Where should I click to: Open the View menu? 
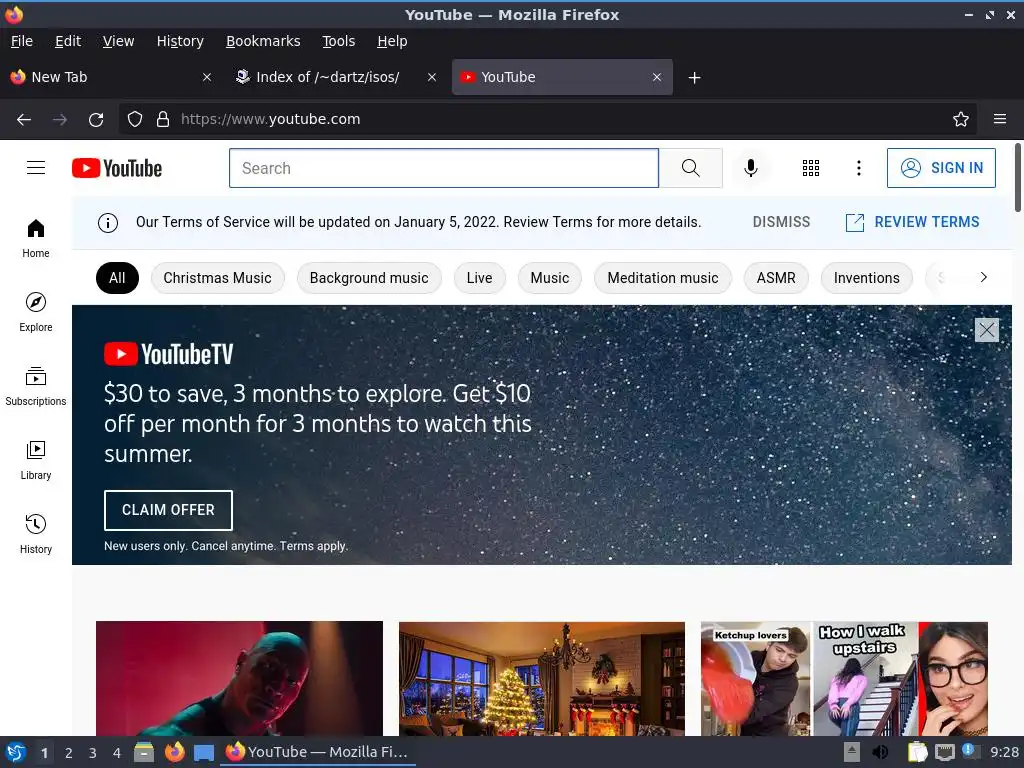118,41
